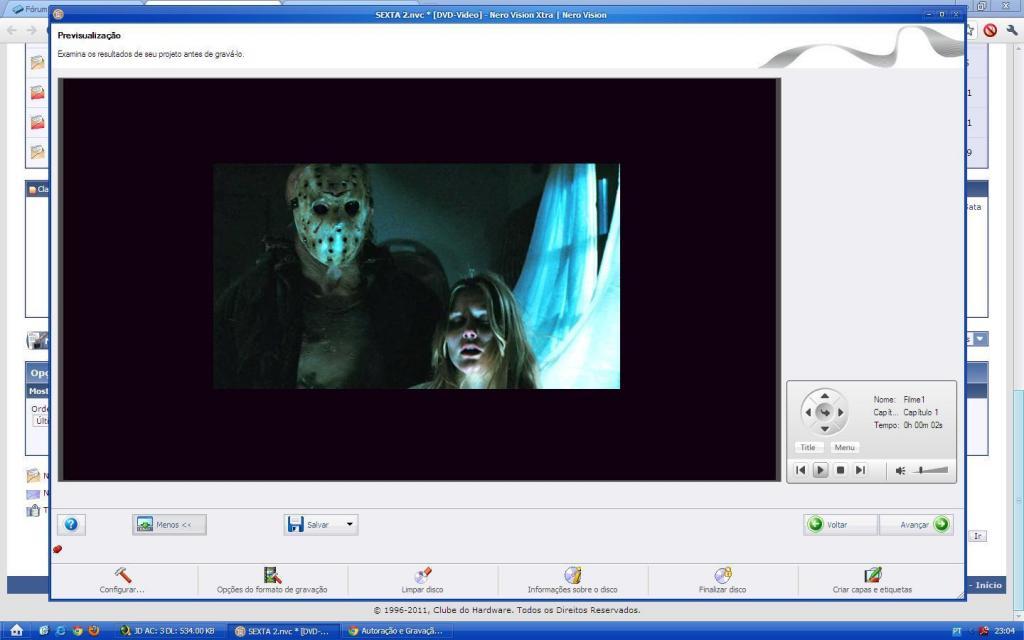
Task: Skip to previous chapter in preview
Action: [801, 470]
